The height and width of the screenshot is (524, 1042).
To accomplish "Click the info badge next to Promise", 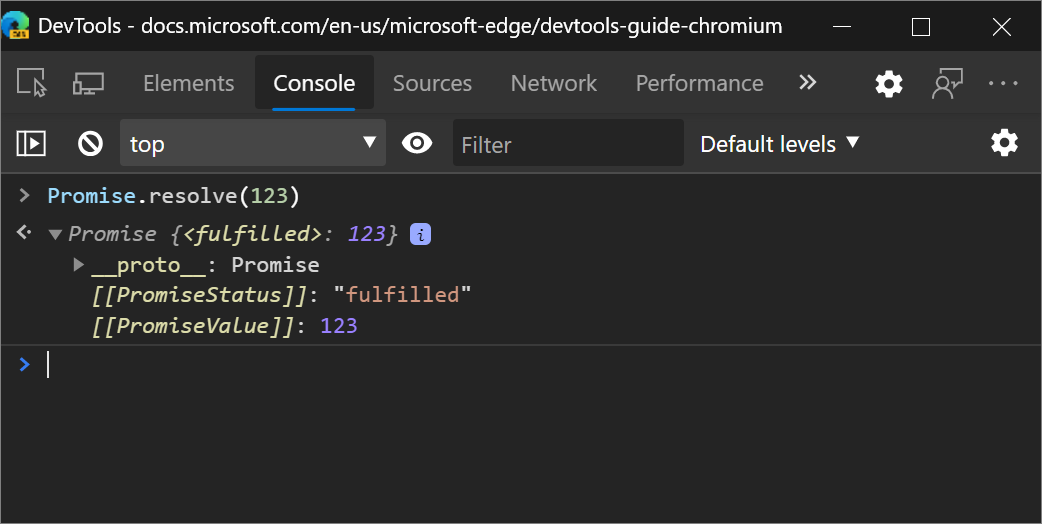I will point(420,234).
